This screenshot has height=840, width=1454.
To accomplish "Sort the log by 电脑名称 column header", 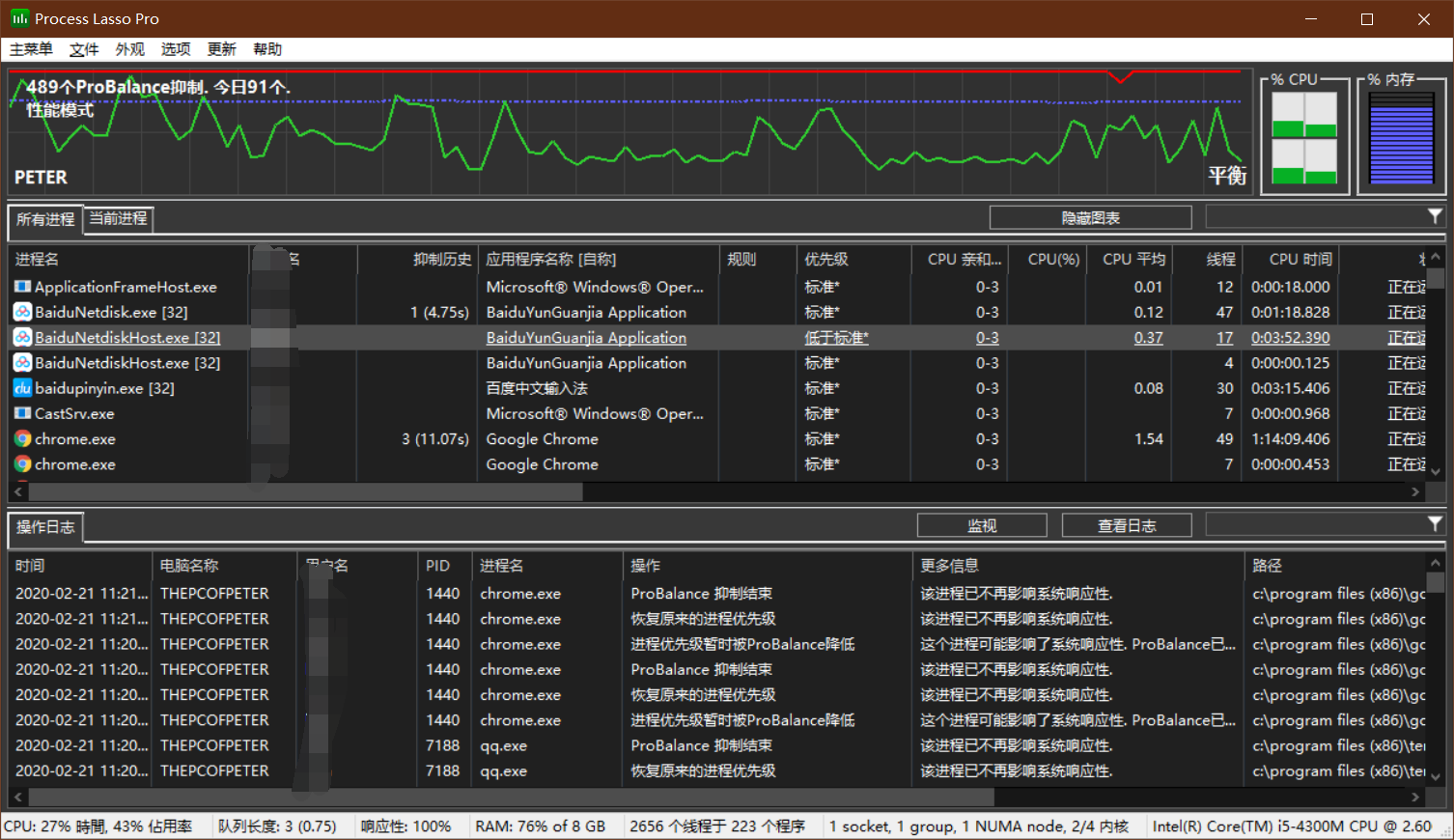I will [x=225, y=566].
